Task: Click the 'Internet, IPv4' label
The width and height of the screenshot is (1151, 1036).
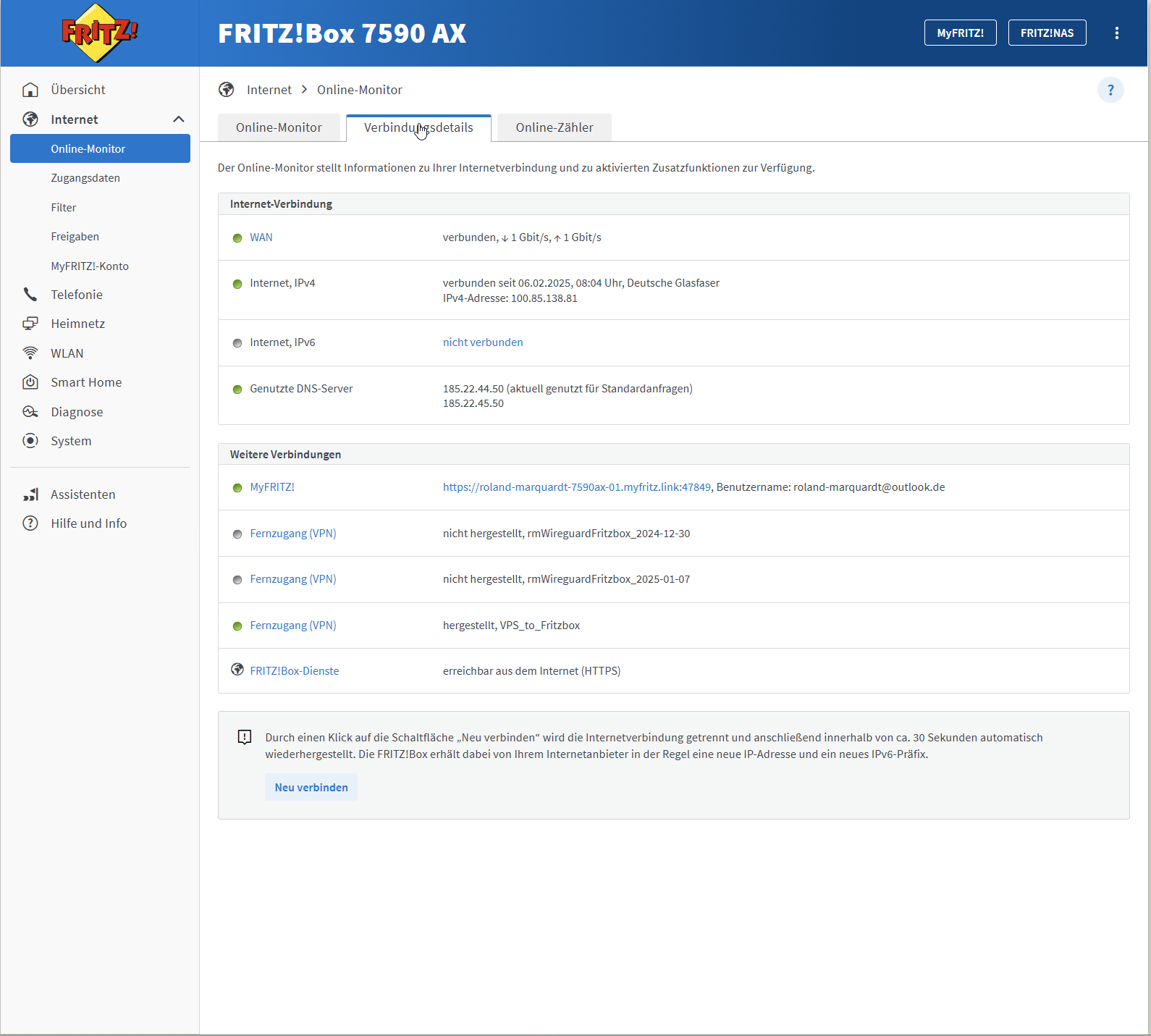Action: pyautogui.click(x=282, y=283)
